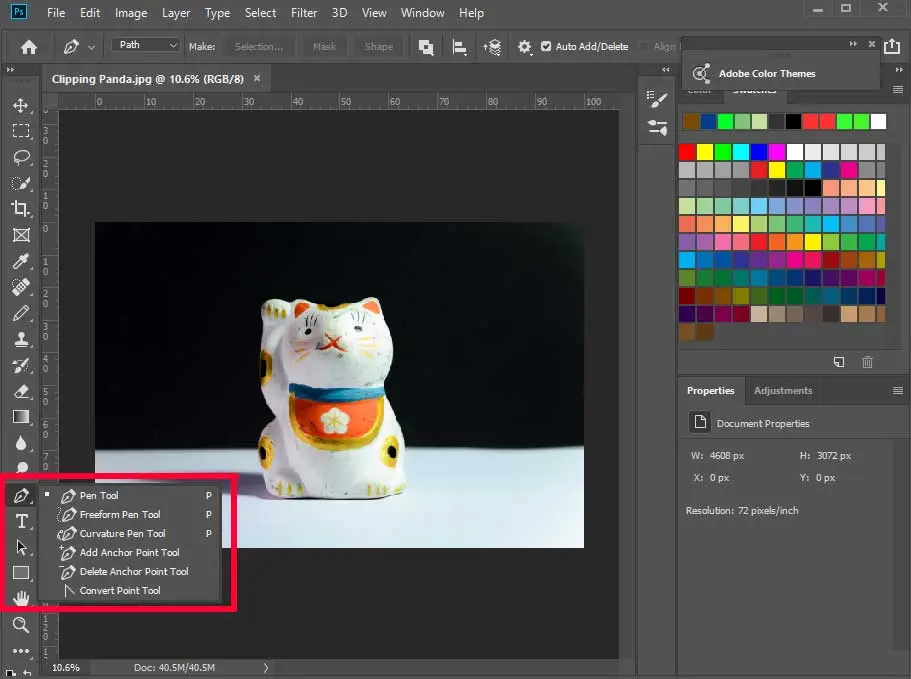This screenshot has width=911, height=679.
Task: Close the Clipping Panda.jpg document tab
Action: click(257, 78)
